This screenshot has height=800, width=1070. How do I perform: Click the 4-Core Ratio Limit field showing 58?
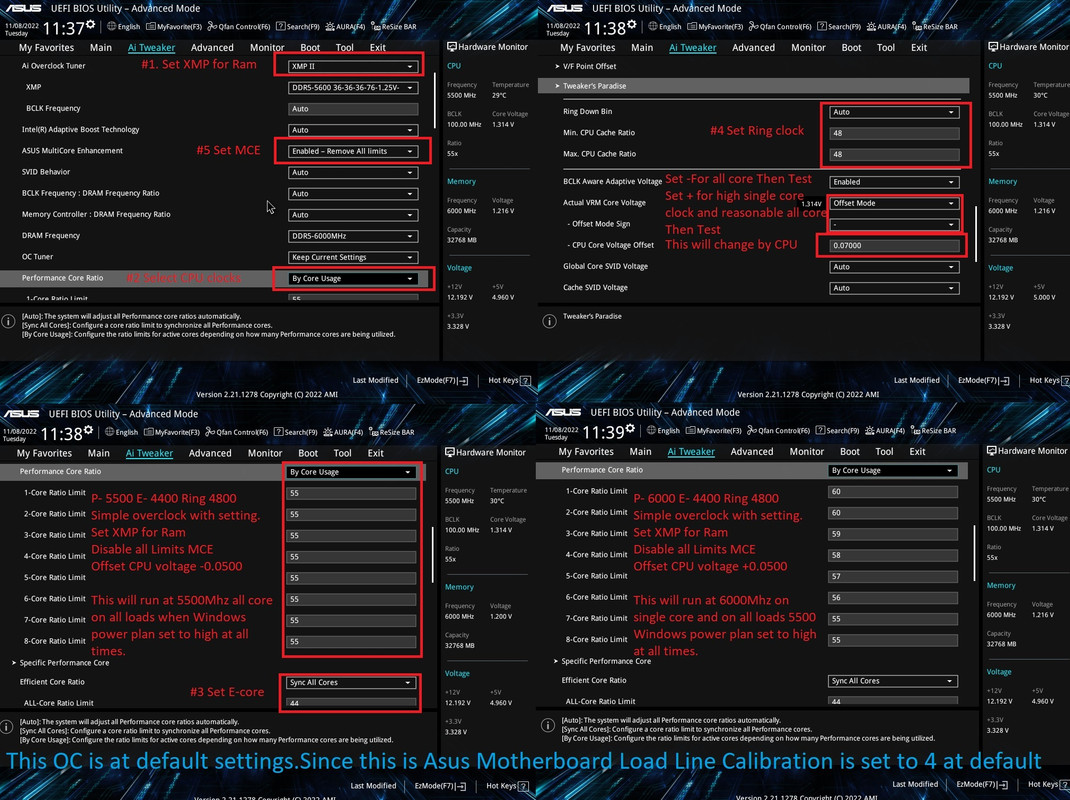point(893,555)
